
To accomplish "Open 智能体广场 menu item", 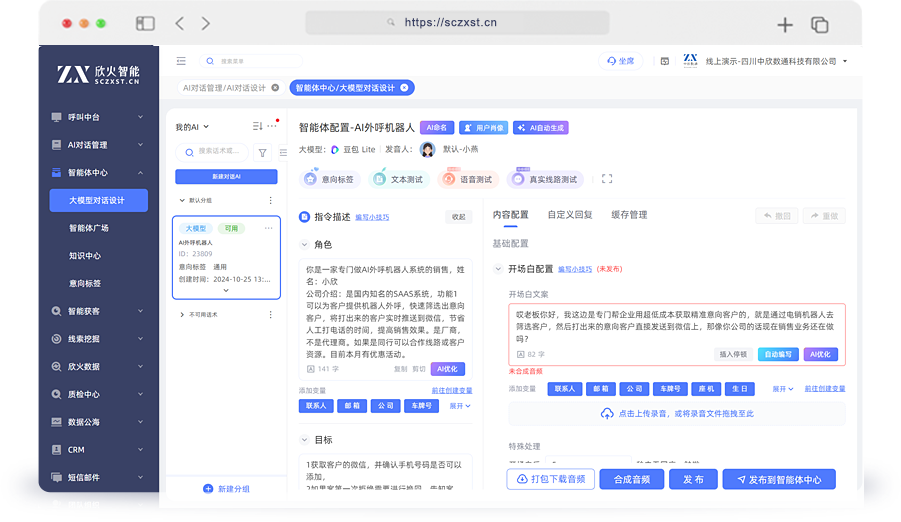I will pyautogui.click(x=89, y=228).
